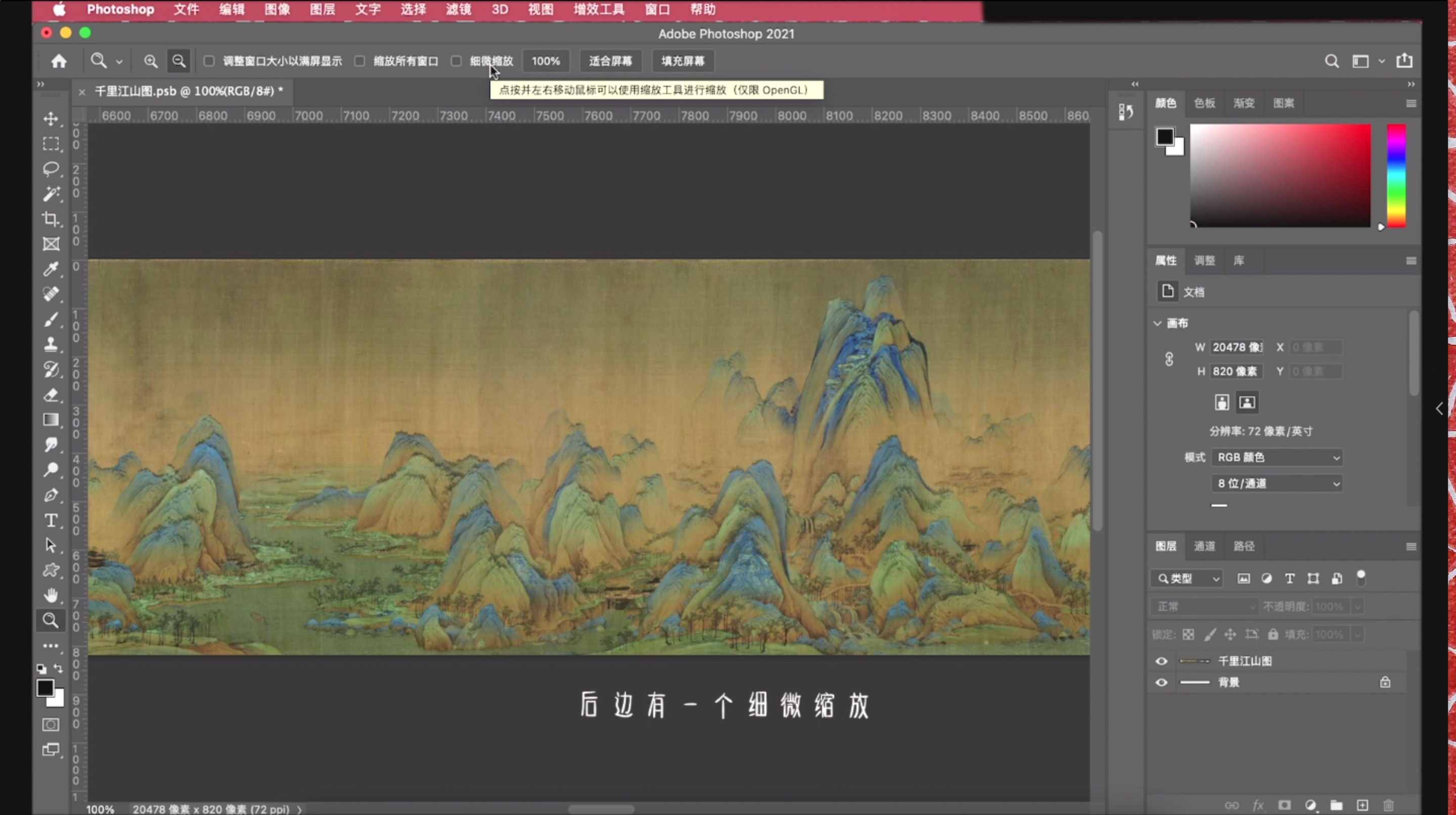Viewport: 1456px width, 815px height.
Task: Switch to the 通道 tab
Action: pos(1204,546)
